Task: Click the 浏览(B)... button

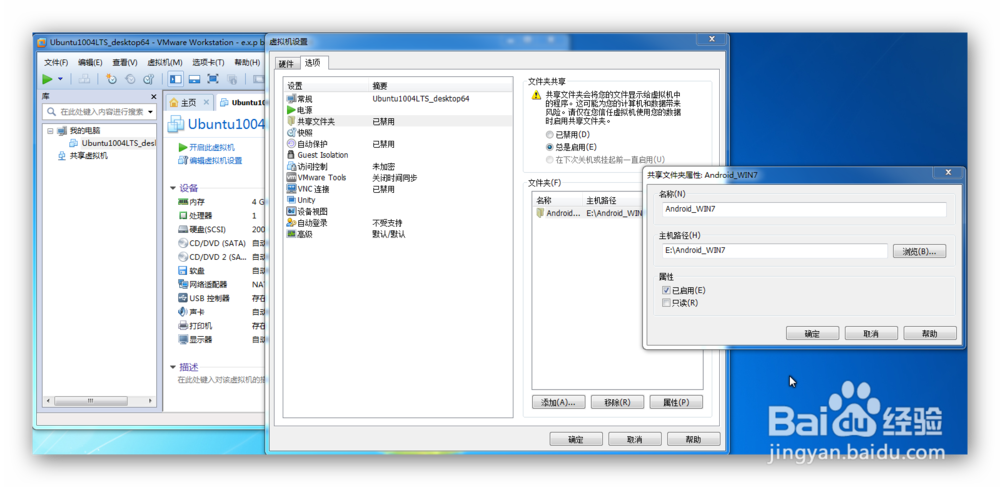Action: pyautogui.click(x=919, y=251)
